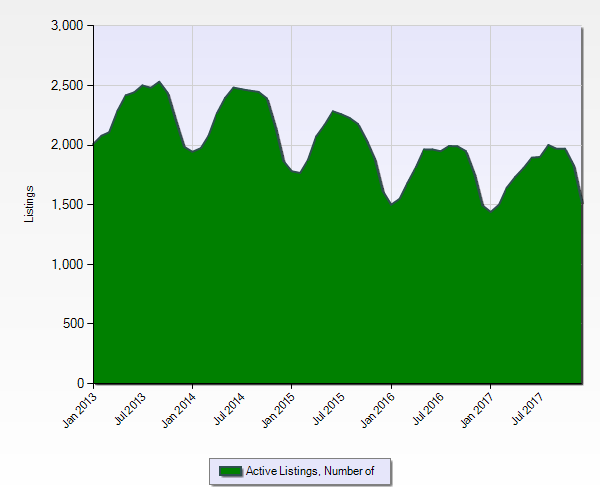Click the Jan 2014 x-axis label
This screenshot has height=500, width=600.
[179, 410]
